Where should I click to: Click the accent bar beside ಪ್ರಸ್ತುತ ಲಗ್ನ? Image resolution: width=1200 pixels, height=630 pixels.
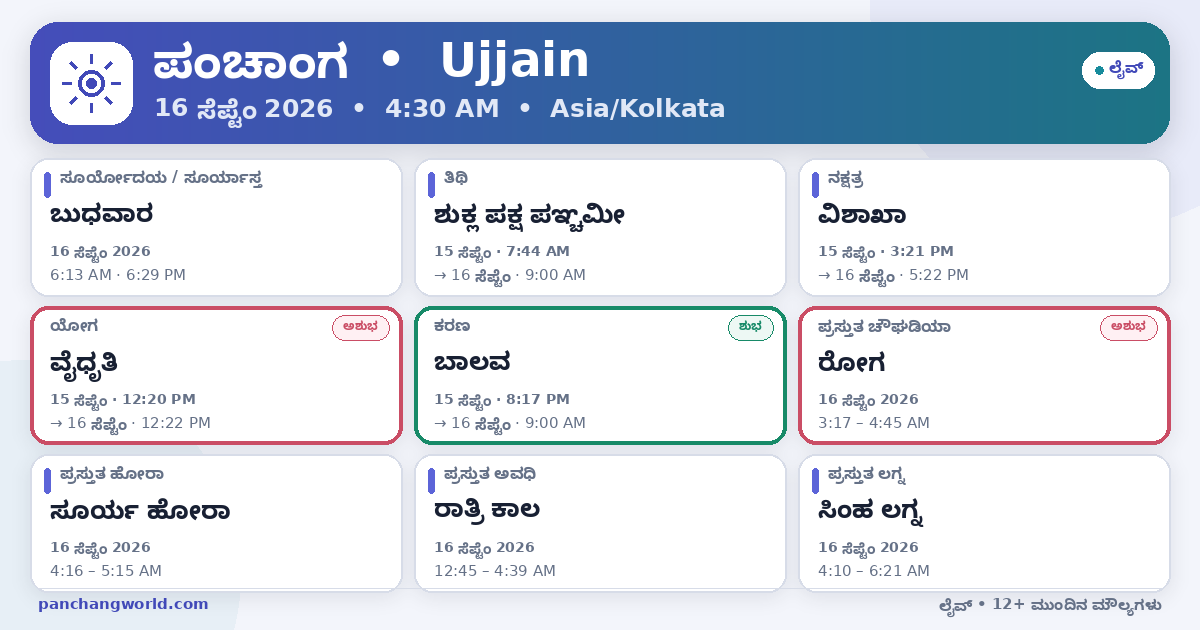pyautogui.click(x=815, y=480)
